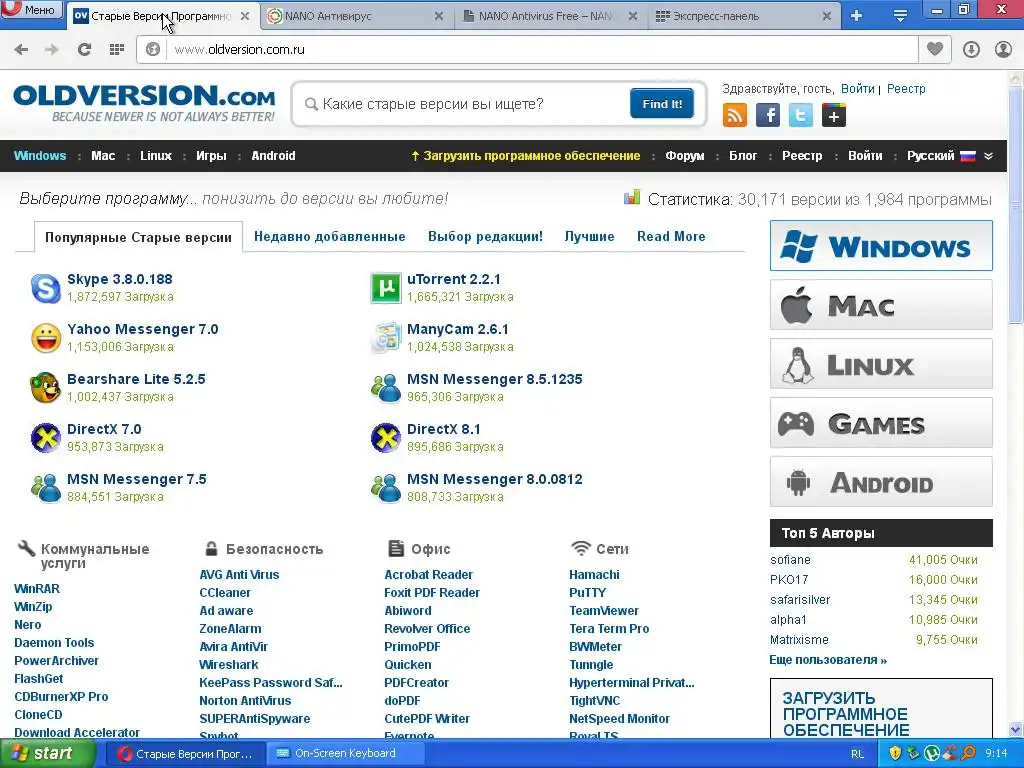Switch to the Экспресс-панель tab

[745, 16]
